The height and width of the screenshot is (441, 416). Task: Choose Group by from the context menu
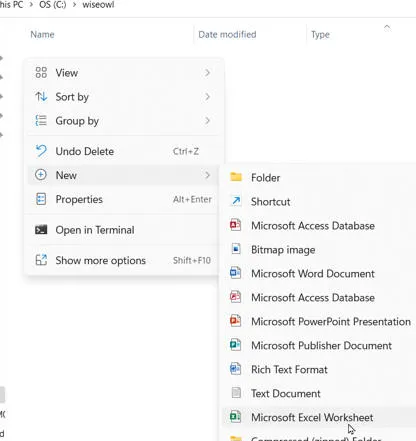[123, 121]
